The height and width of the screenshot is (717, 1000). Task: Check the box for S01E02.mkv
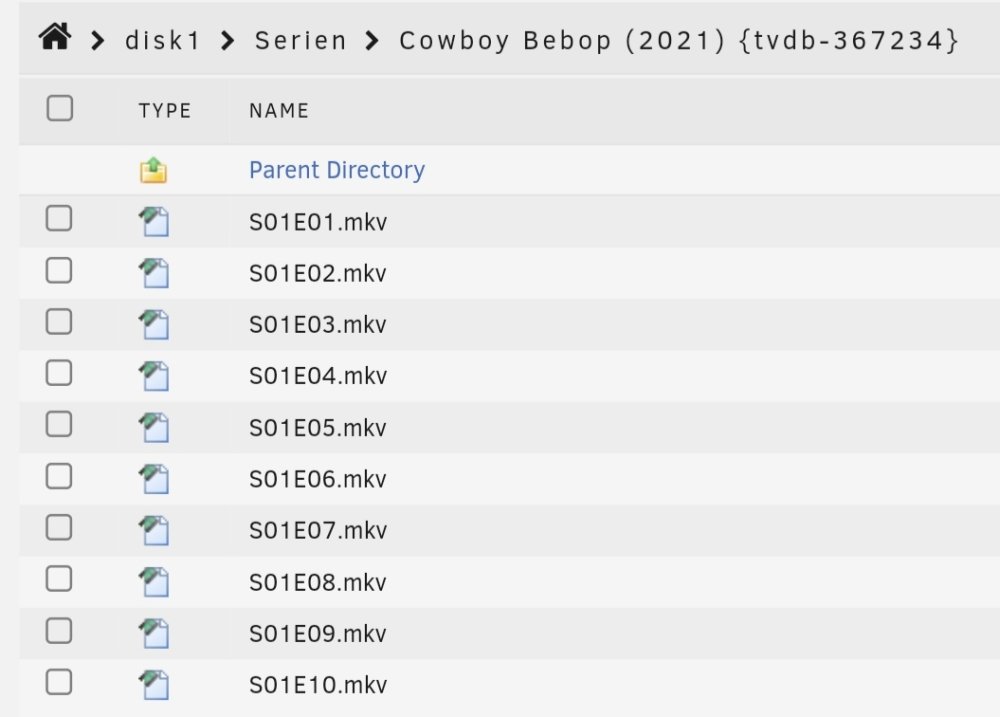(x=59, y=270)
